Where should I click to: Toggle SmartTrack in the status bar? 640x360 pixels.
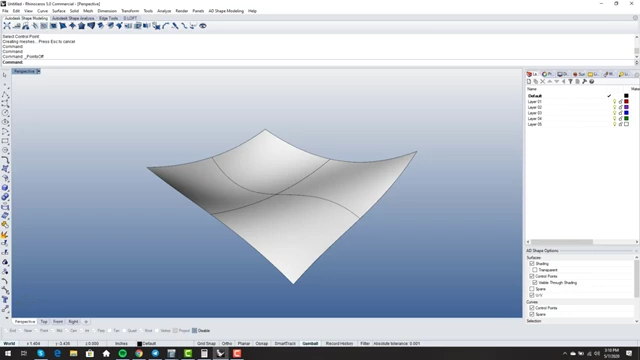285,344
